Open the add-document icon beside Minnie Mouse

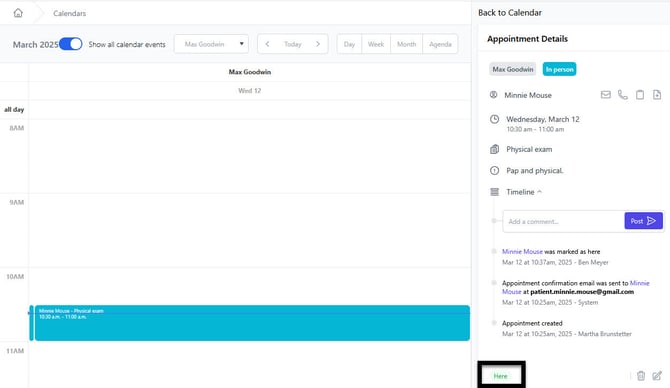(x=657, y=95)
